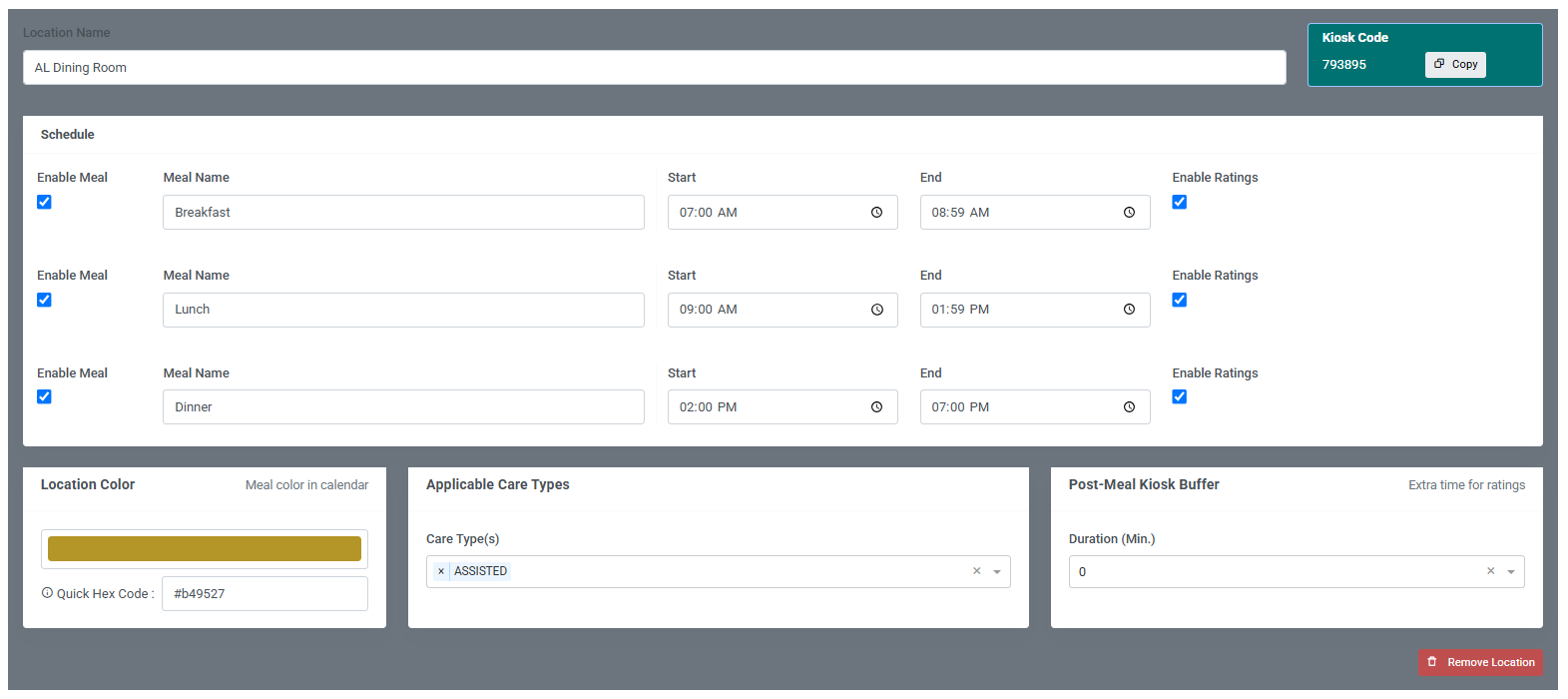Image resolution: width=1568 pixels, height=699 pixels.
Task: Open time picker clock icon for Dinner start
Action: pyautogui.click(x=876, y=407)
